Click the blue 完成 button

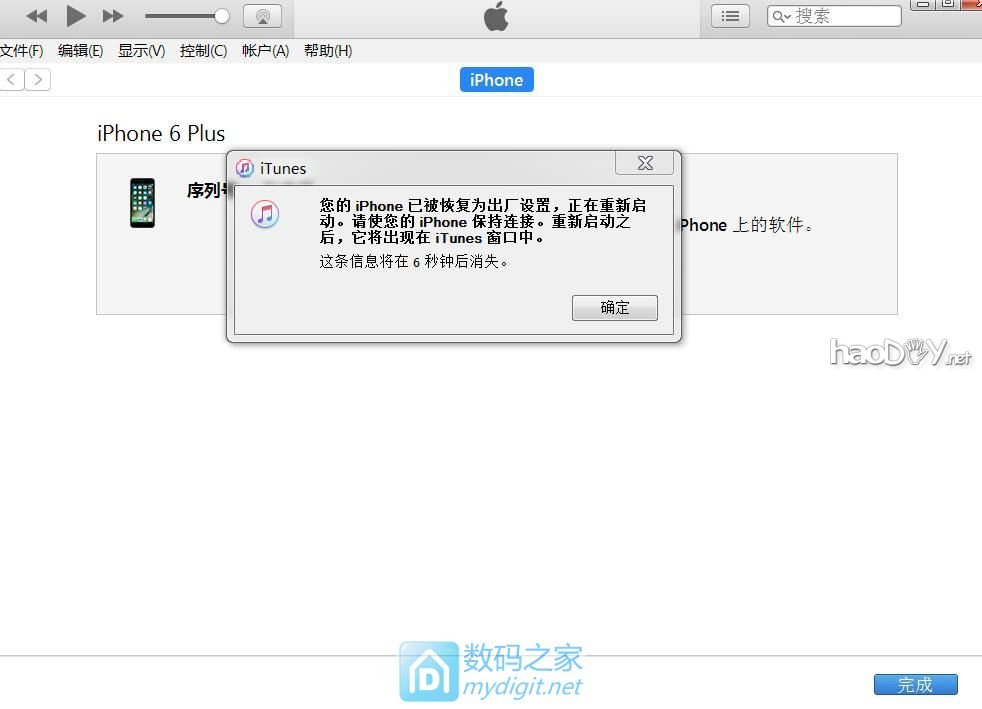915,684
